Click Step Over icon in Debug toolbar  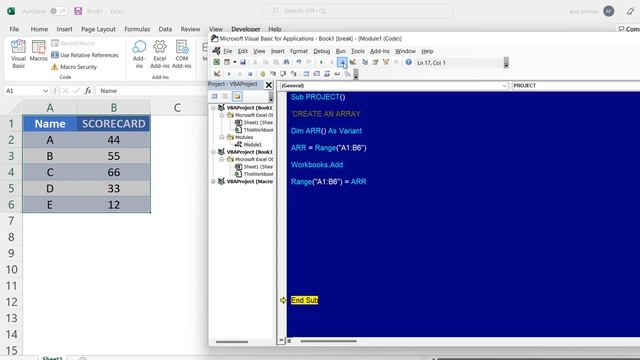[283, 74]
